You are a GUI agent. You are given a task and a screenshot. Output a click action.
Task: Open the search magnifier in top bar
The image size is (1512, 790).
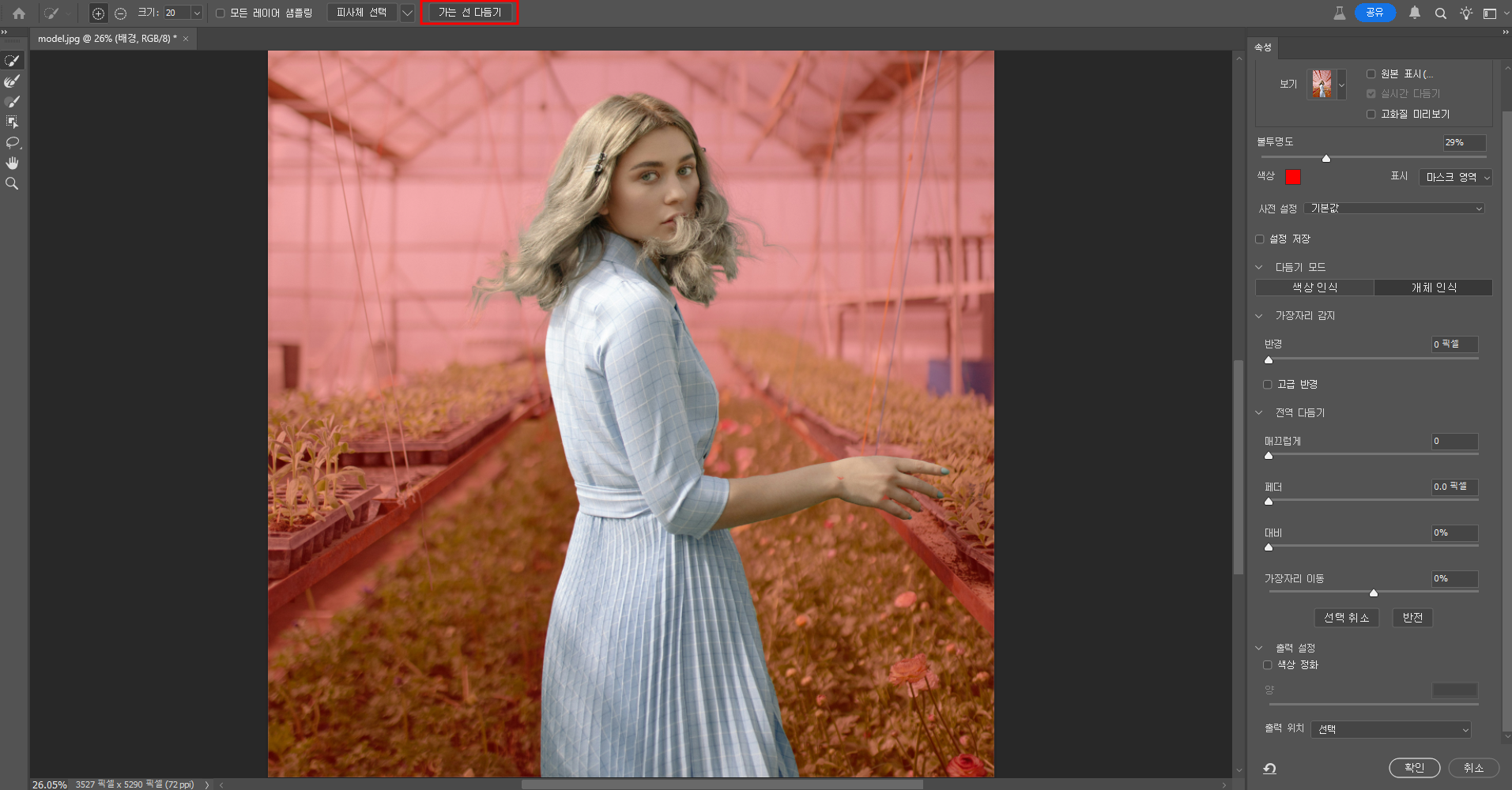[1441, 13]
